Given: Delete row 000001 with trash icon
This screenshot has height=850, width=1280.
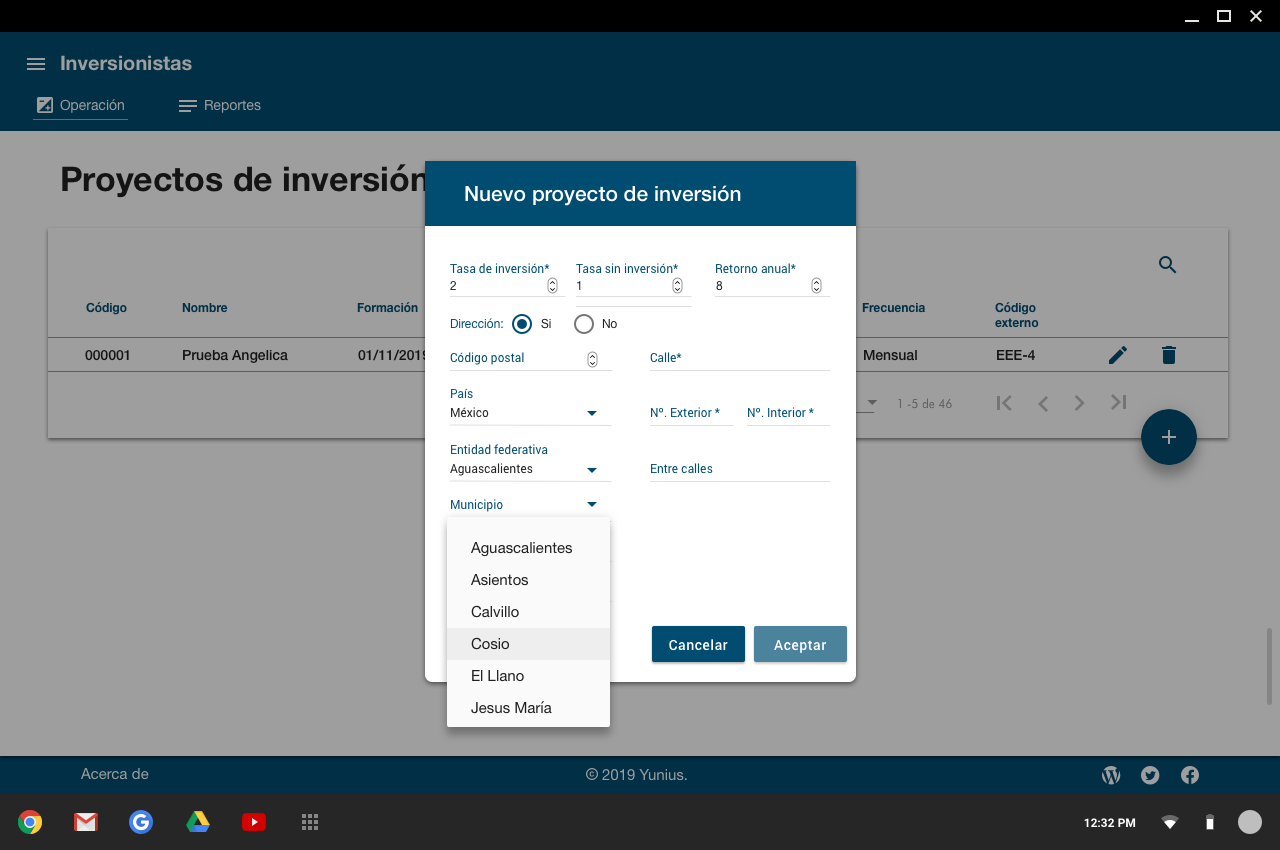Looking at the screenshot, I should click(1168, 355).
